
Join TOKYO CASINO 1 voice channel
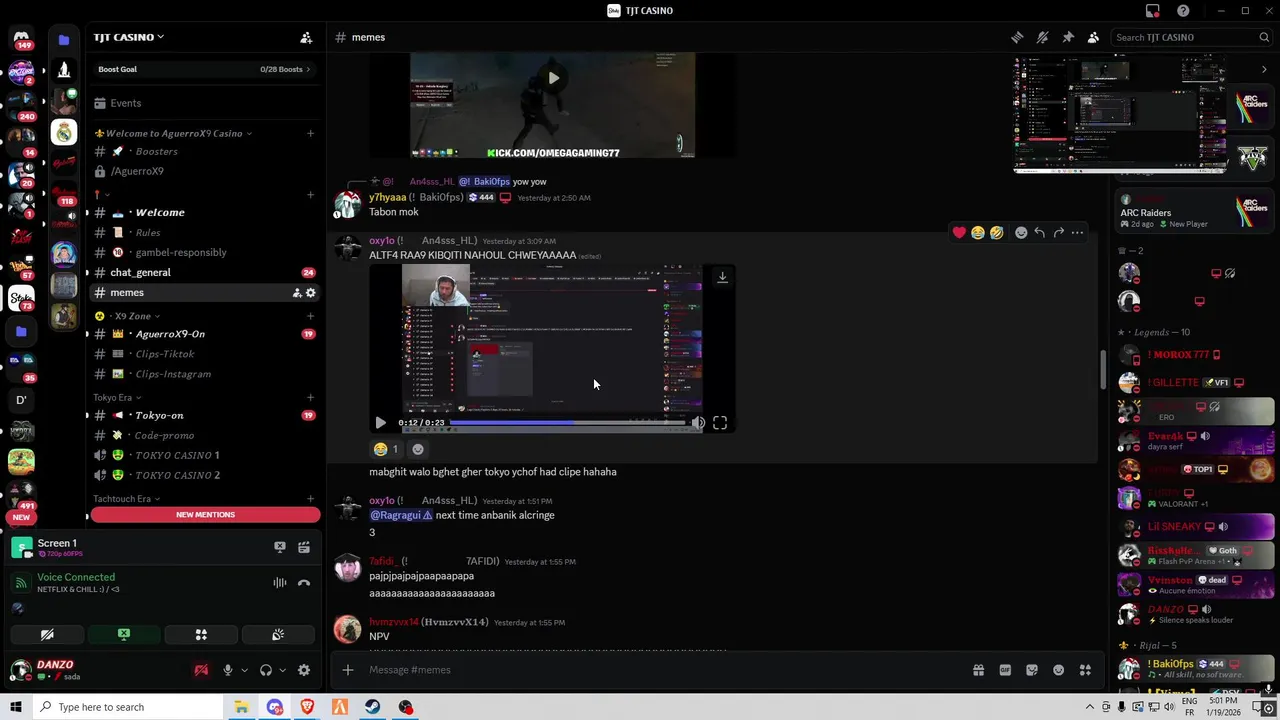pyautogui.click(x=204, y=455)
